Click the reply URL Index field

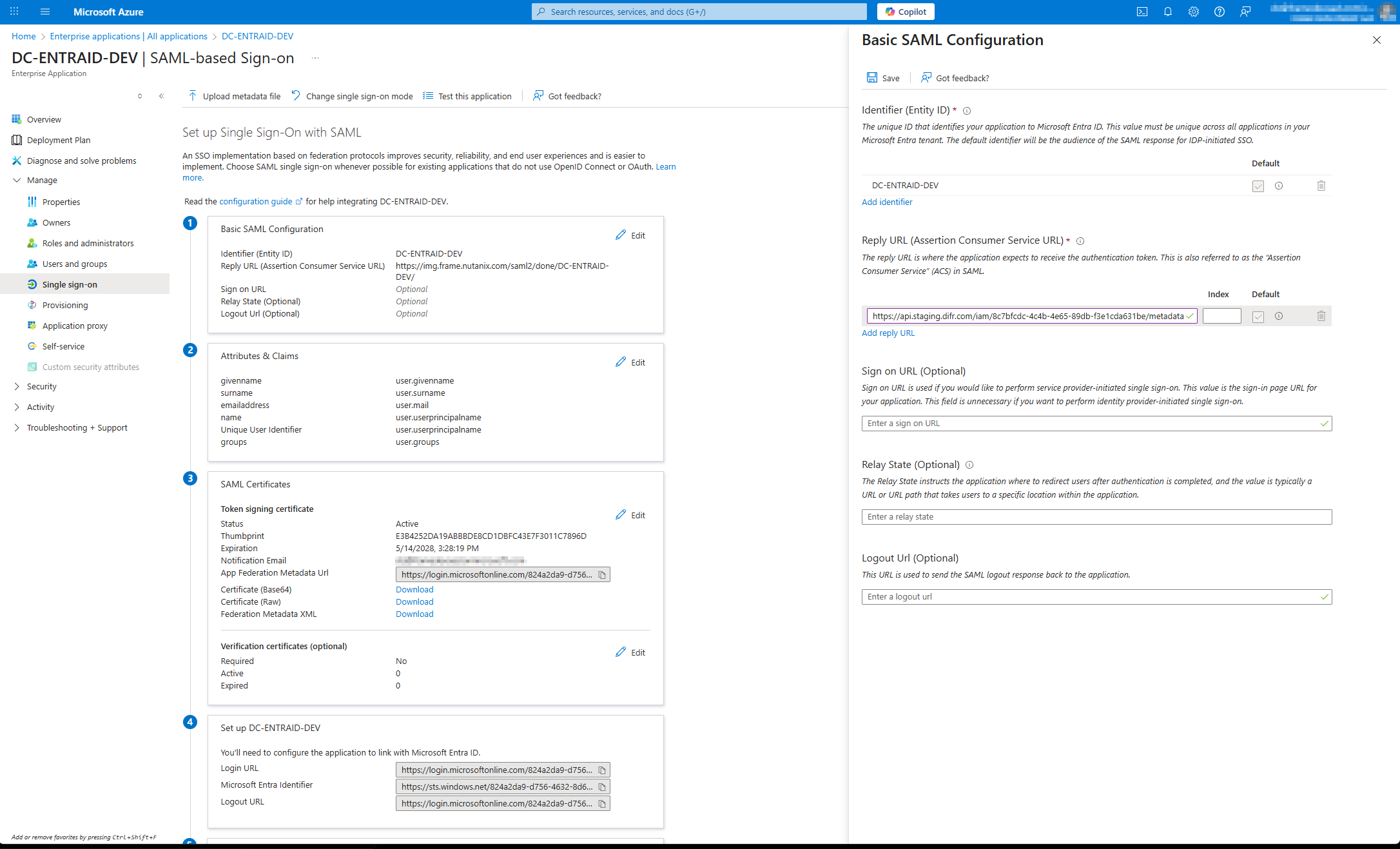coord(1221,316)
